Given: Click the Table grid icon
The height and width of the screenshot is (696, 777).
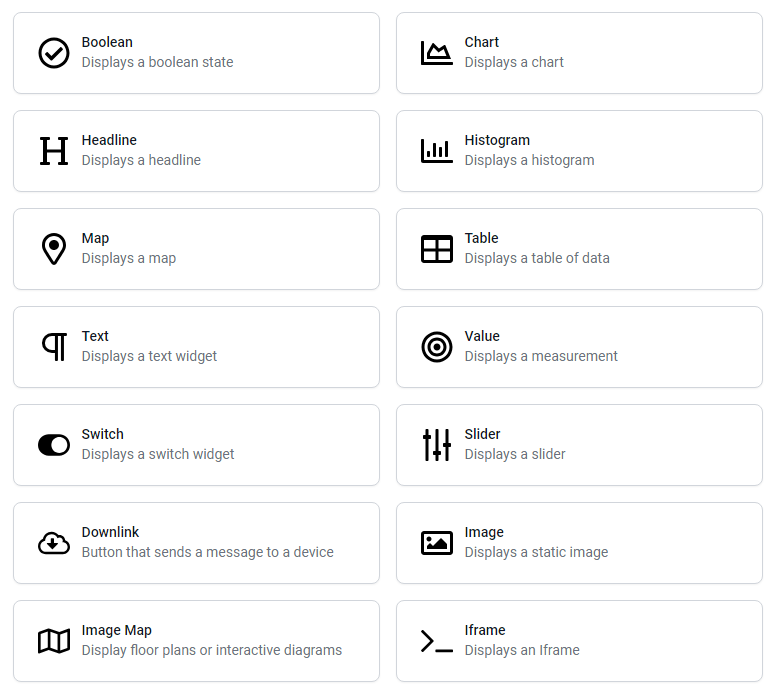Looking at the screenshot, I should point(437,249).
